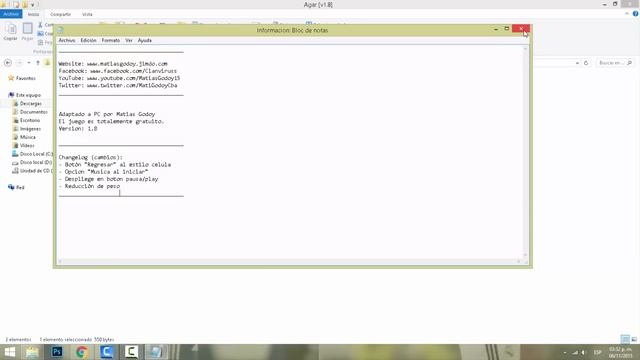The image size is (640, 360).
Task: Click the Notepad icon in its title bar
Action: tap(60, 30)
